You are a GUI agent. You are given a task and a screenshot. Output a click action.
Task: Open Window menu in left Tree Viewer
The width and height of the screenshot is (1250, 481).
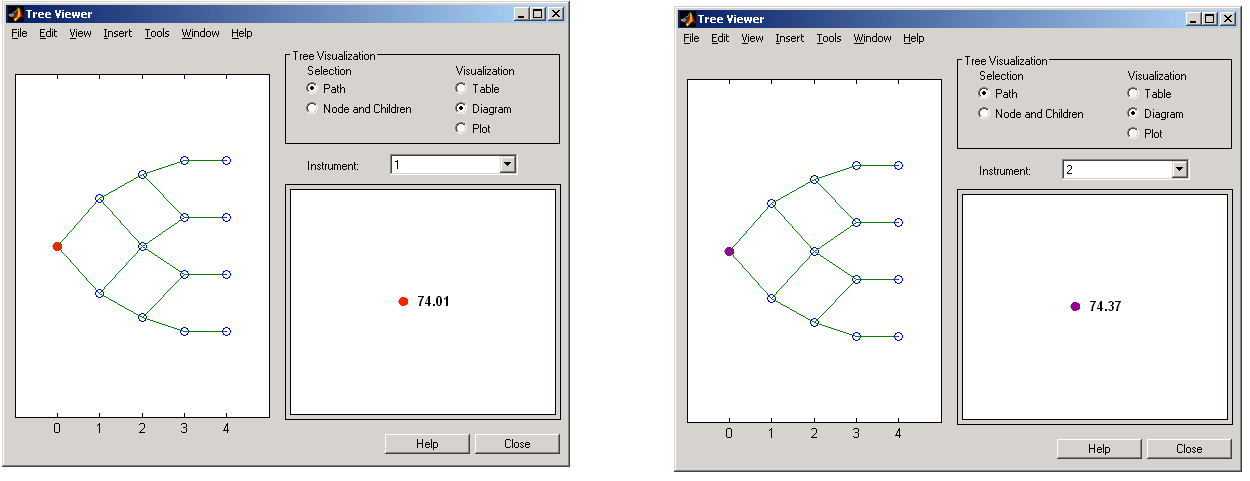(200, 33)
